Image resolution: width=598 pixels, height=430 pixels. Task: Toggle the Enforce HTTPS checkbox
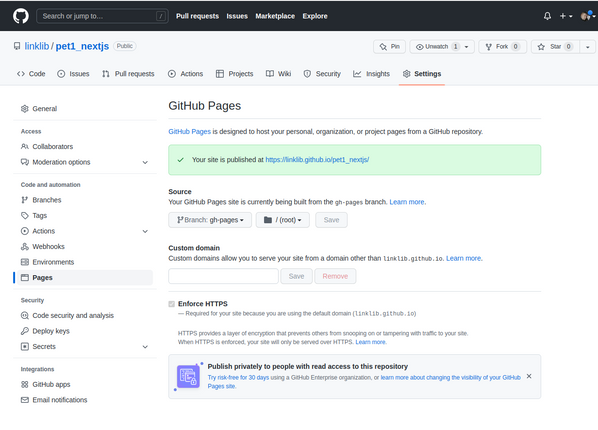point(172,304)
